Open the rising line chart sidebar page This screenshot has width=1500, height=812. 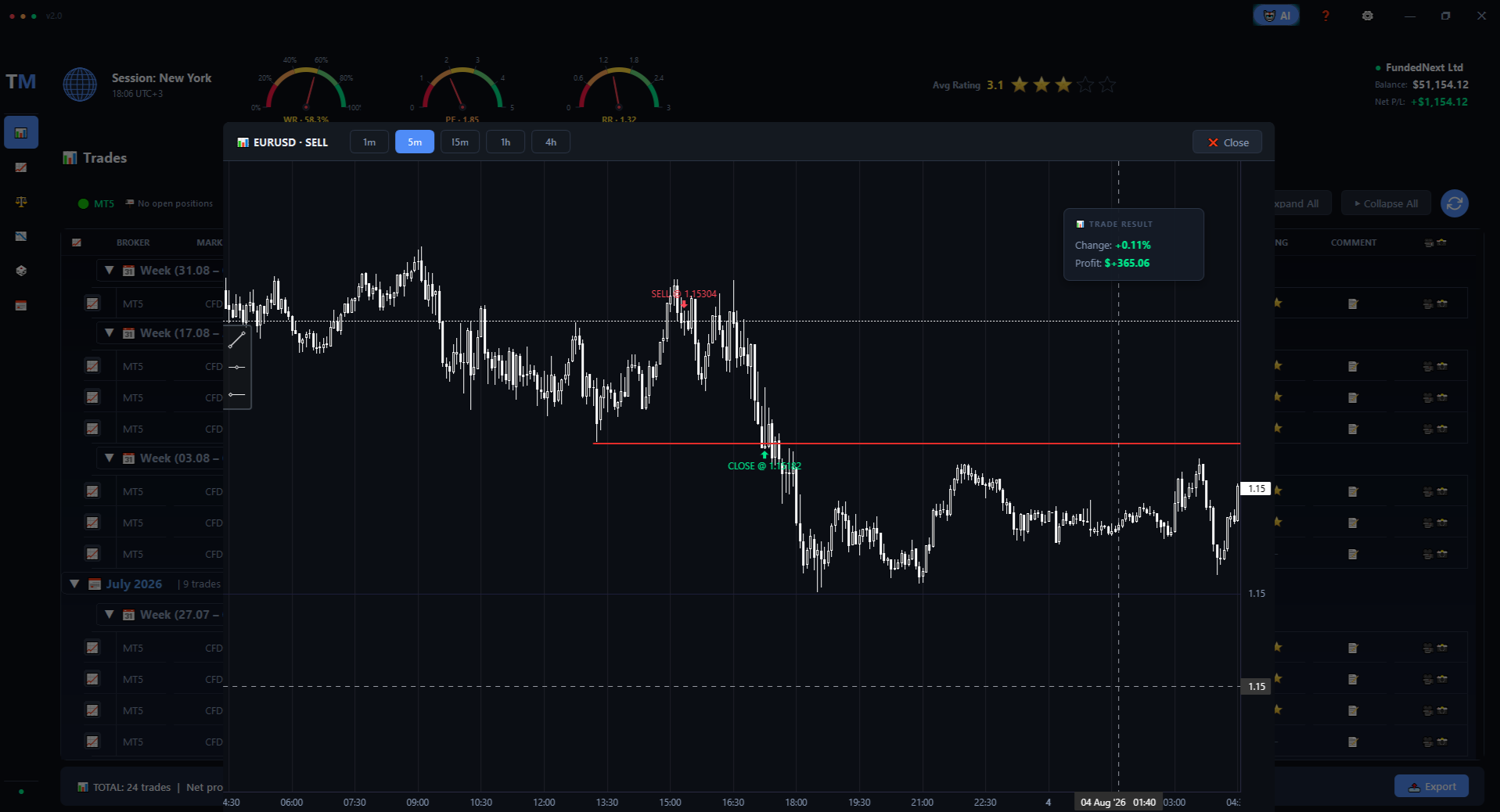(x=21, y=167)
